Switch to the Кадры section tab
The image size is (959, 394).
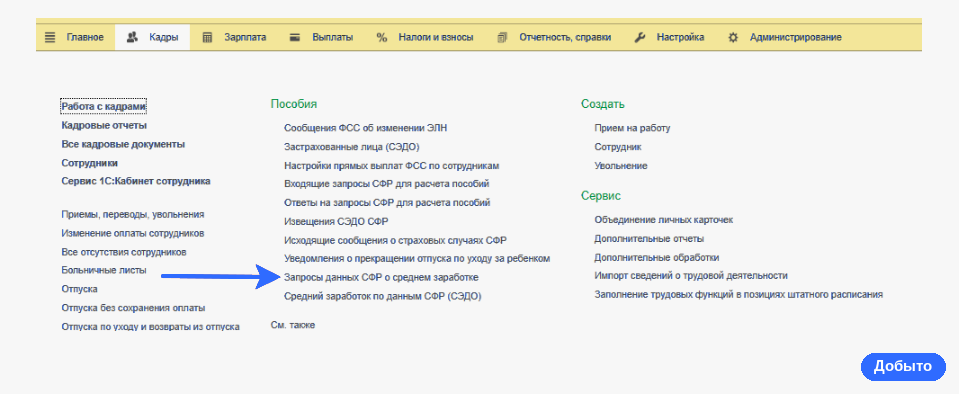tap(152, 37)
